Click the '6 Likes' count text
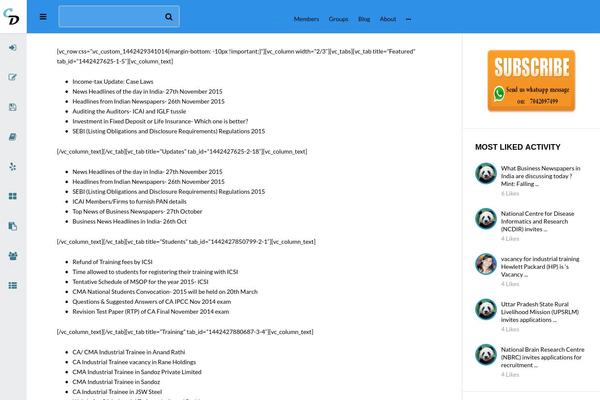Viewport: 600px width, 400px height. 510,194
